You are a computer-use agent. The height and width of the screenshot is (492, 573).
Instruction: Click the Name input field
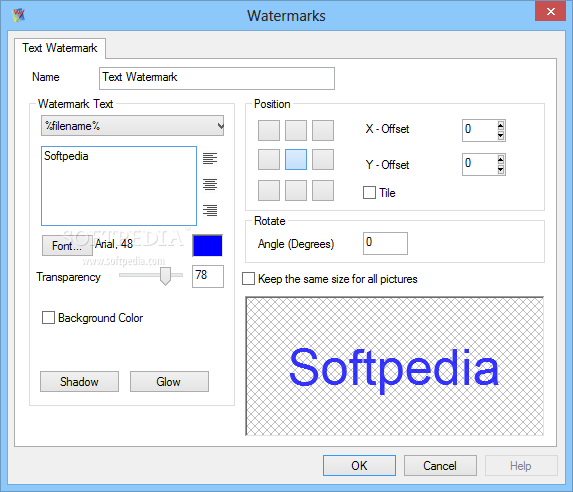(x=217, y=78)
